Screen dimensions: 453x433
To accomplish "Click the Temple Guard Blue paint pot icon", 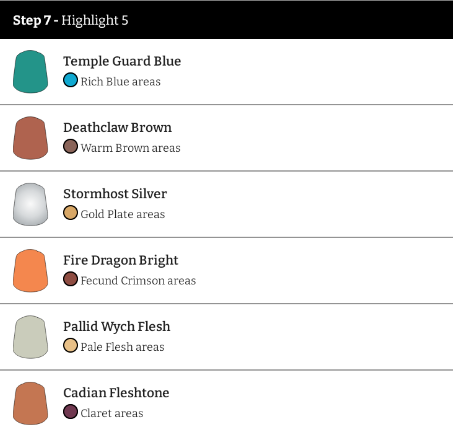I will pos(30,72).
